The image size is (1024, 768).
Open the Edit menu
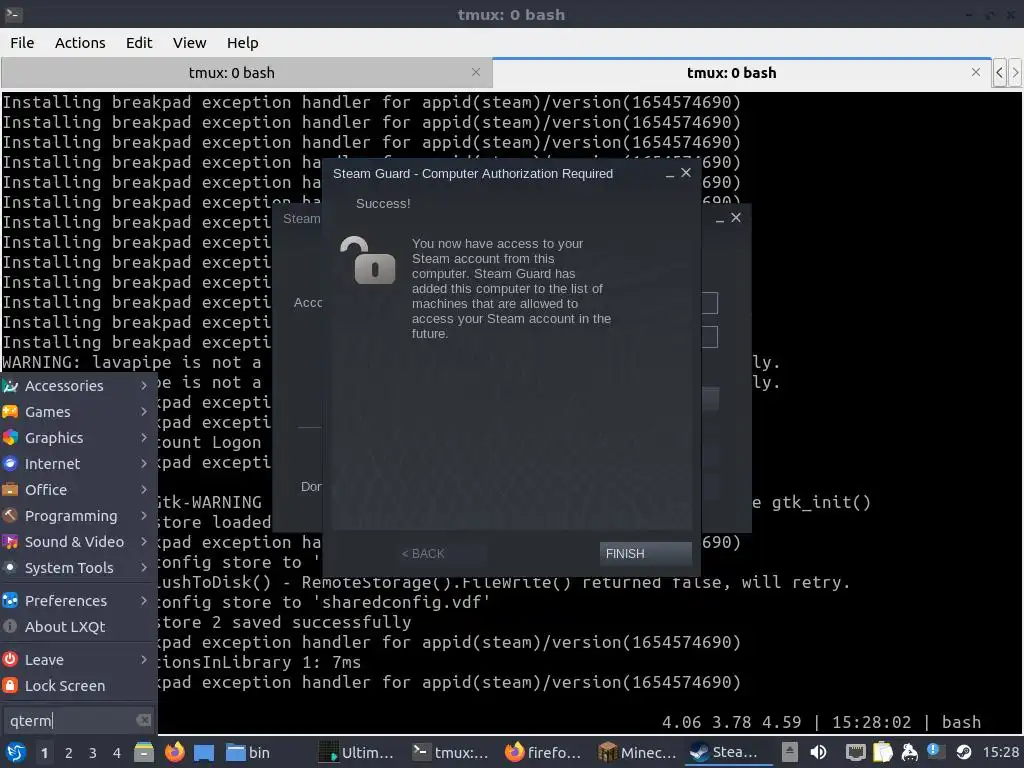[x=138, y=42]
